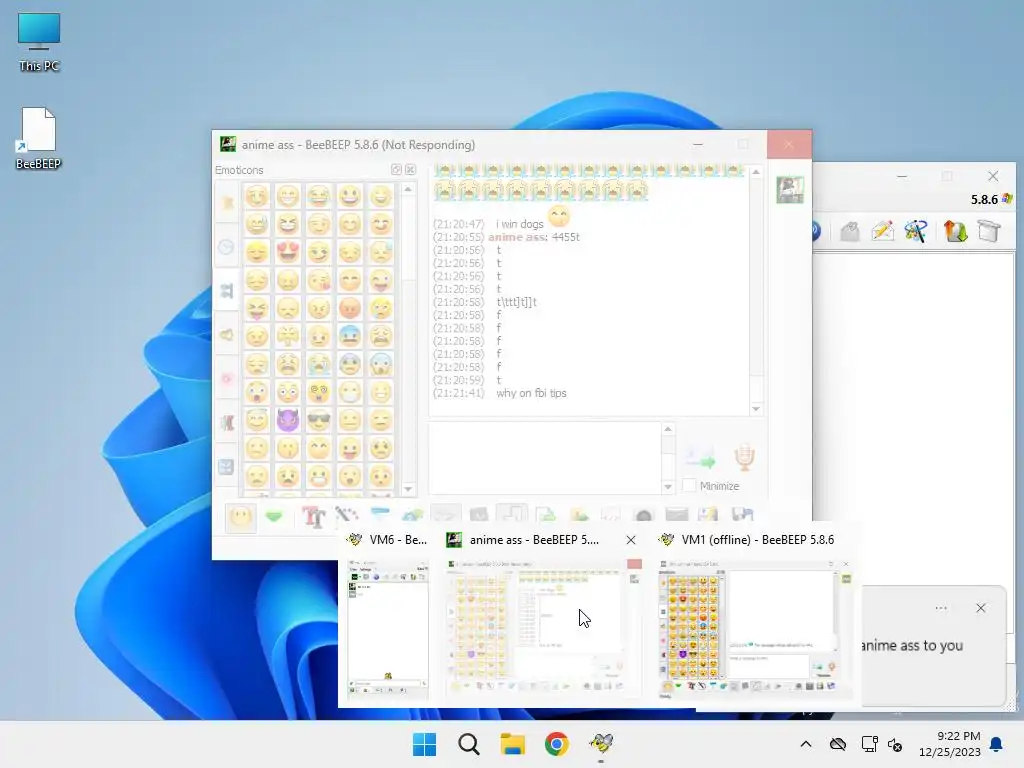Viewport: 1024px width, 768px height.
Task: Record a voice message with microphone
Action: click(744, 457)
